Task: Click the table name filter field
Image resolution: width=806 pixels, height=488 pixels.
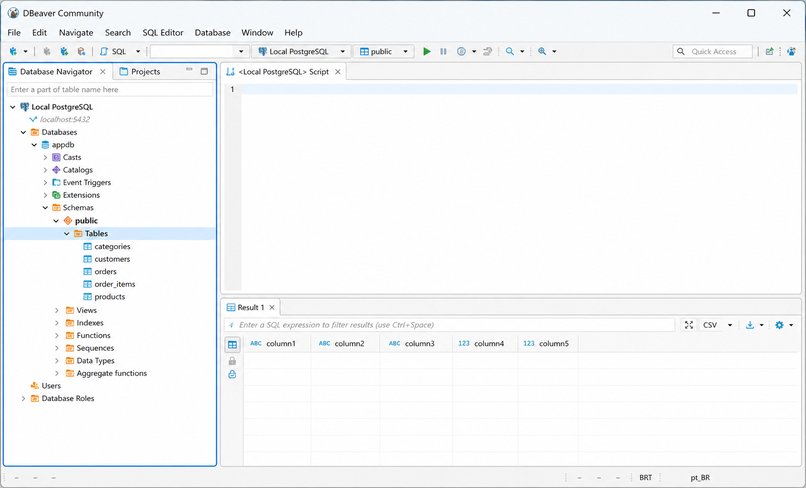Action: (x=110, y=89)
